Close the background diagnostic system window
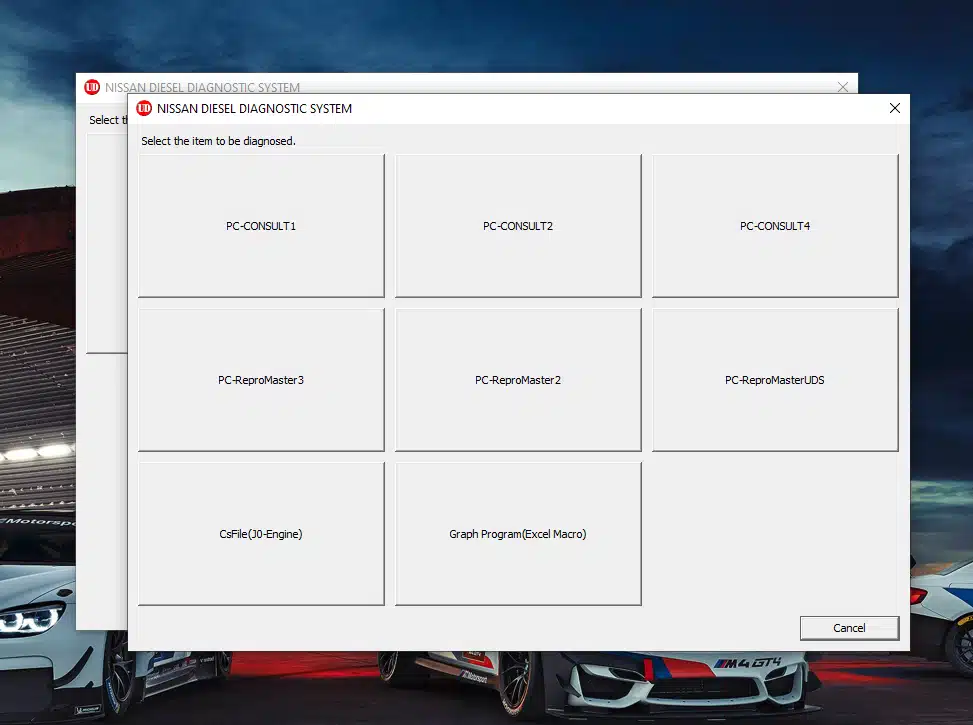 (x=843, y=87)
